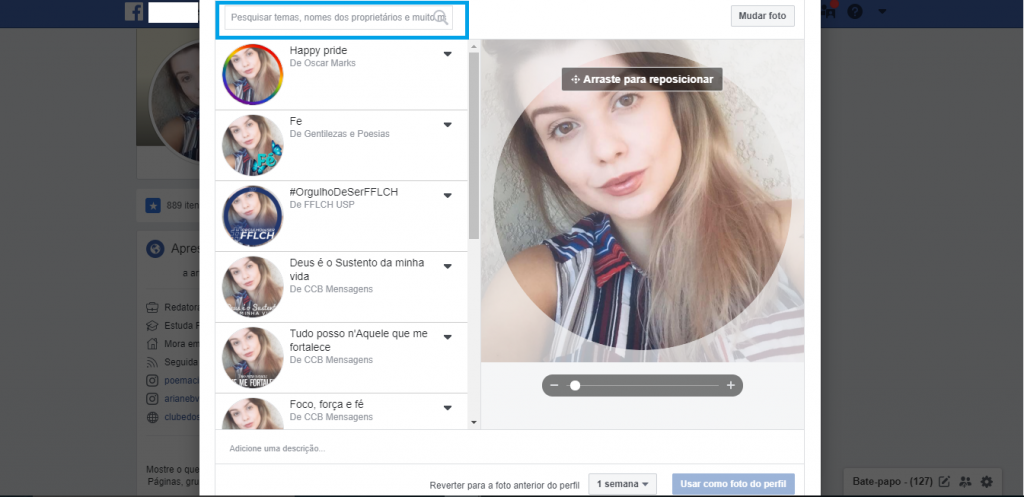Select the Tudo posso n'Aquele frame thumbnail
The image size is (1024, 497).
coord(253,357)
